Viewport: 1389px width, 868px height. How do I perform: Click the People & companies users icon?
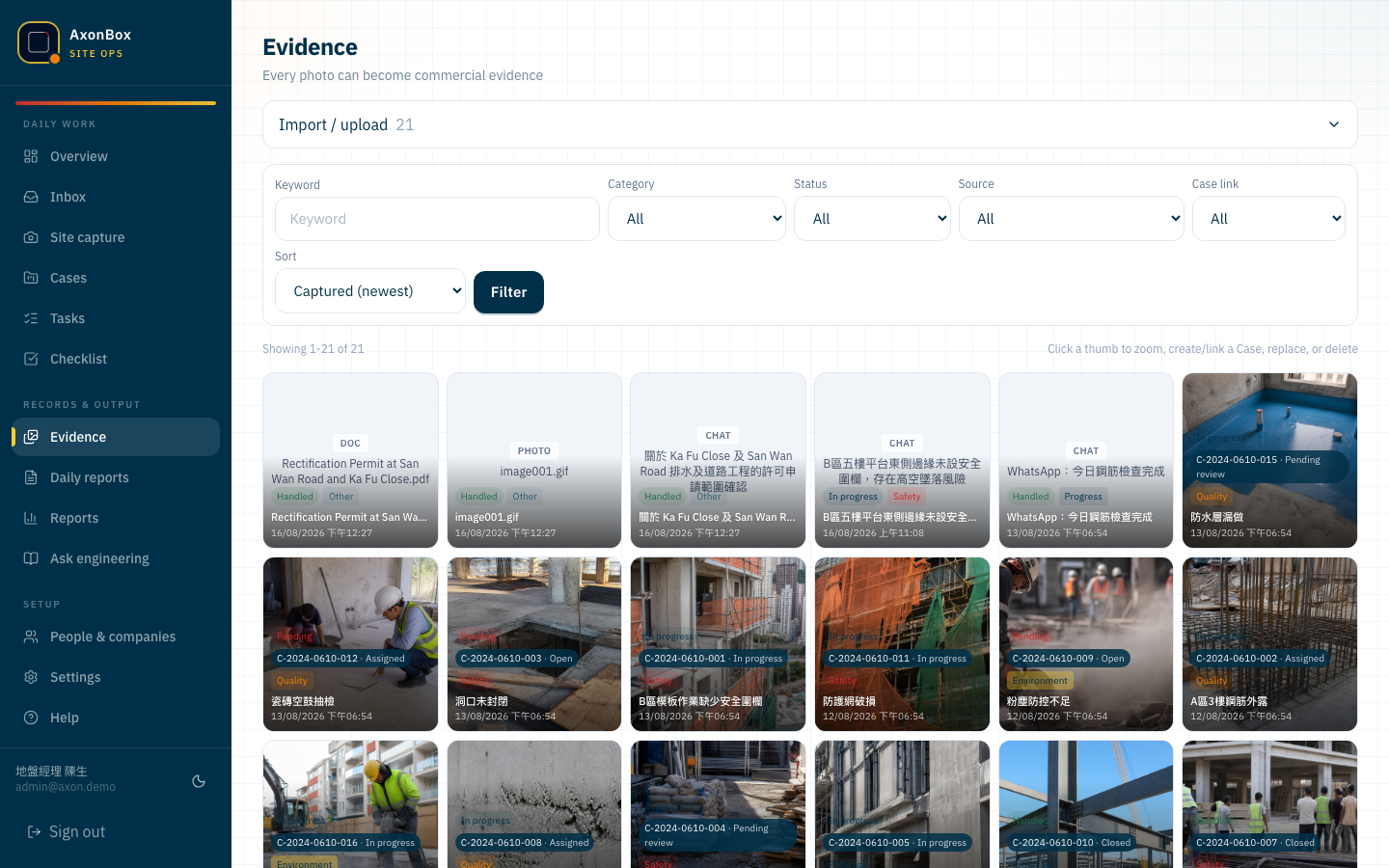(x=31, y=637)
